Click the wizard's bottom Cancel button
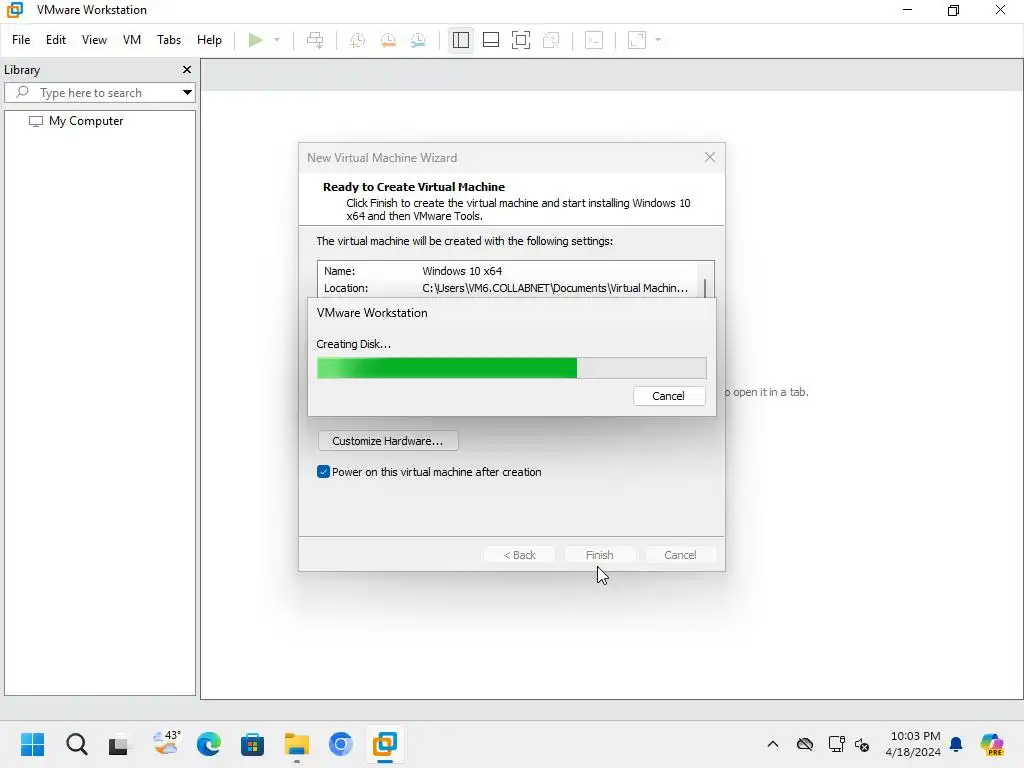Image resolution: width=1024 pixels, height=768 pixels. [680, 555]
